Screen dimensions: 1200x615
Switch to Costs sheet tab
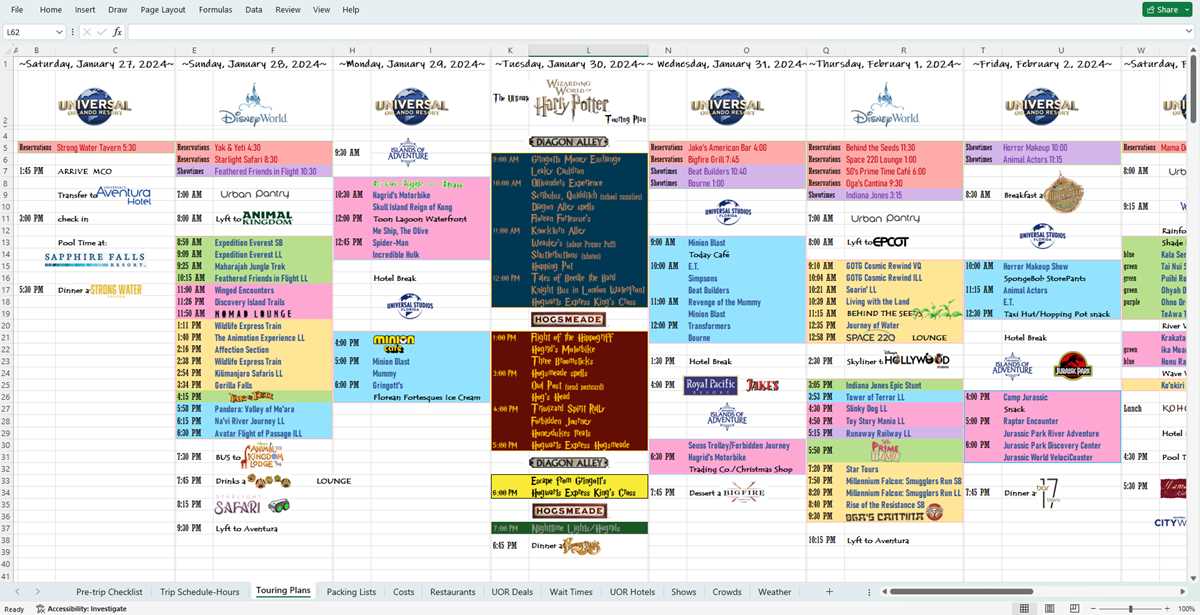(404, 592)
